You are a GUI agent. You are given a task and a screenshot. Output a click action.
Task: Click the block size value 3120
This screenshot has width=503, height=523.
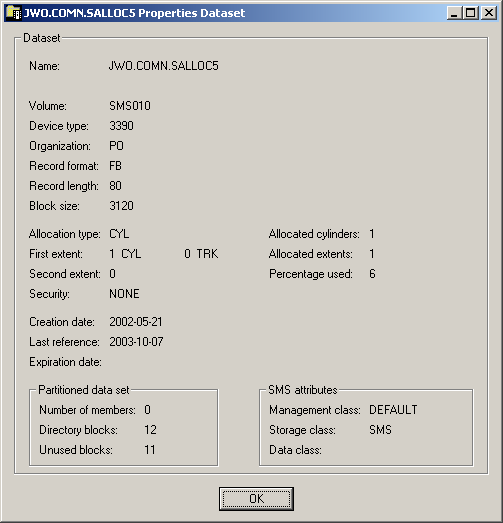[x=121, y=206]
